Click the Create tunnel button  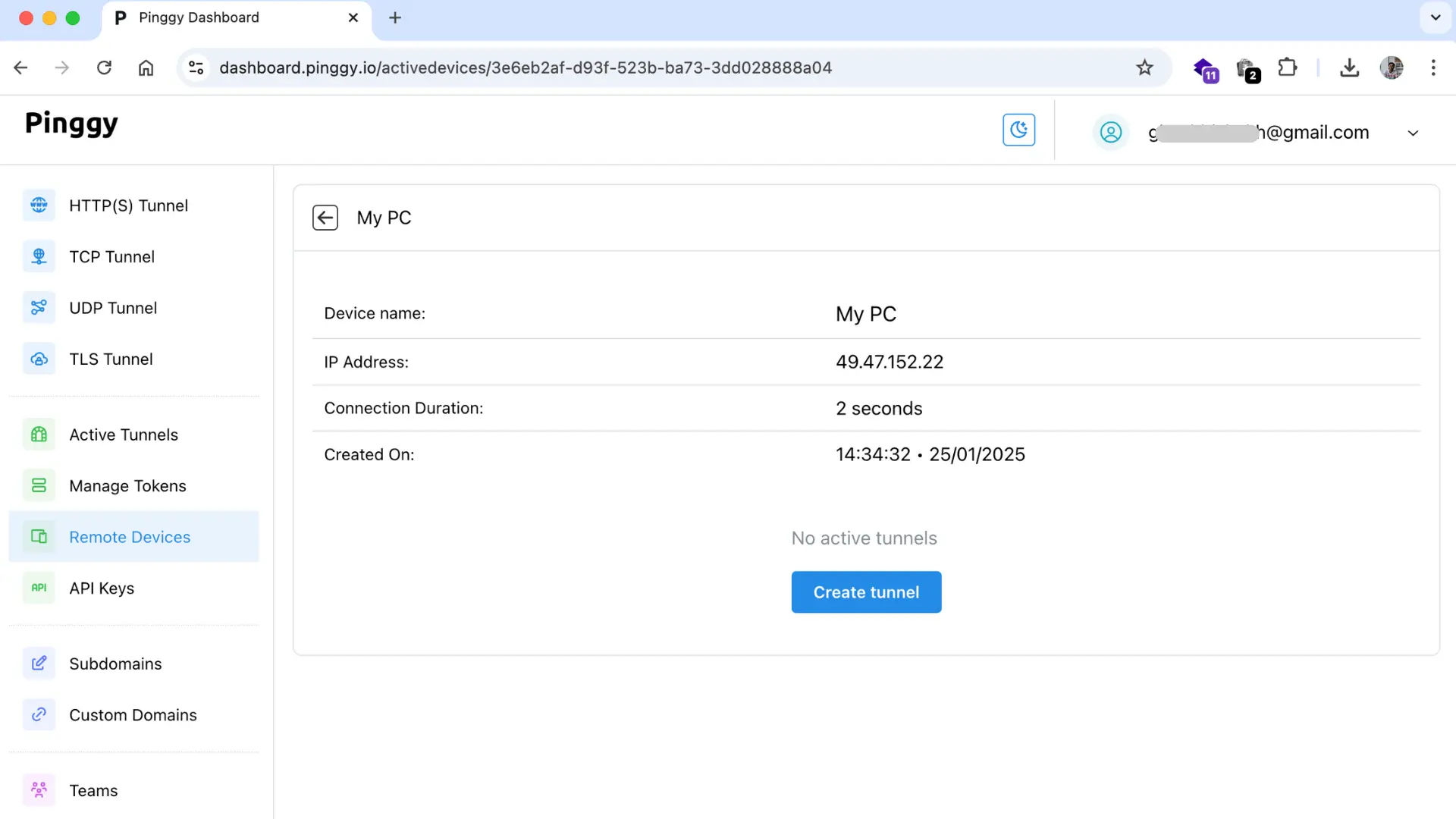click(866, 592)
